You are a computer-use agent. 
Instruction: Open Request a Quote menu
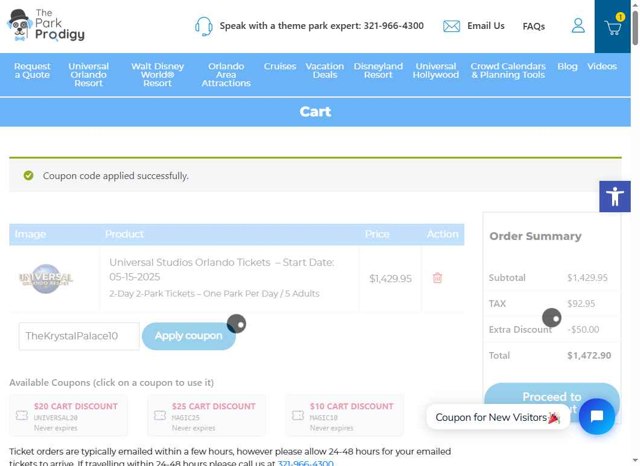coord(32,71)
